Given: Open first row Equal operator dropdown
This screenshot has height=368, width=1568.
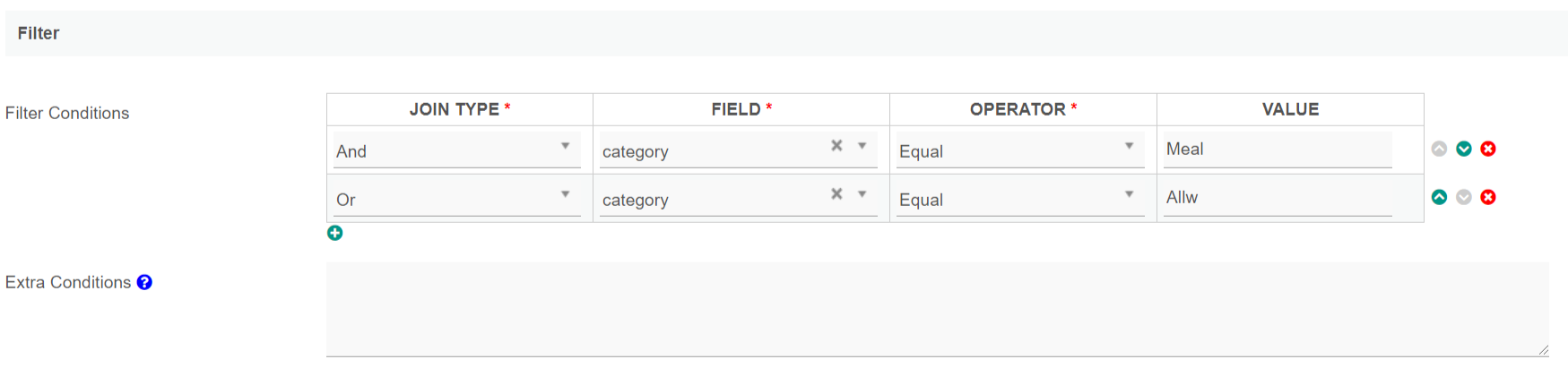Looking at the screenshot, I should tap(1020, 150).
